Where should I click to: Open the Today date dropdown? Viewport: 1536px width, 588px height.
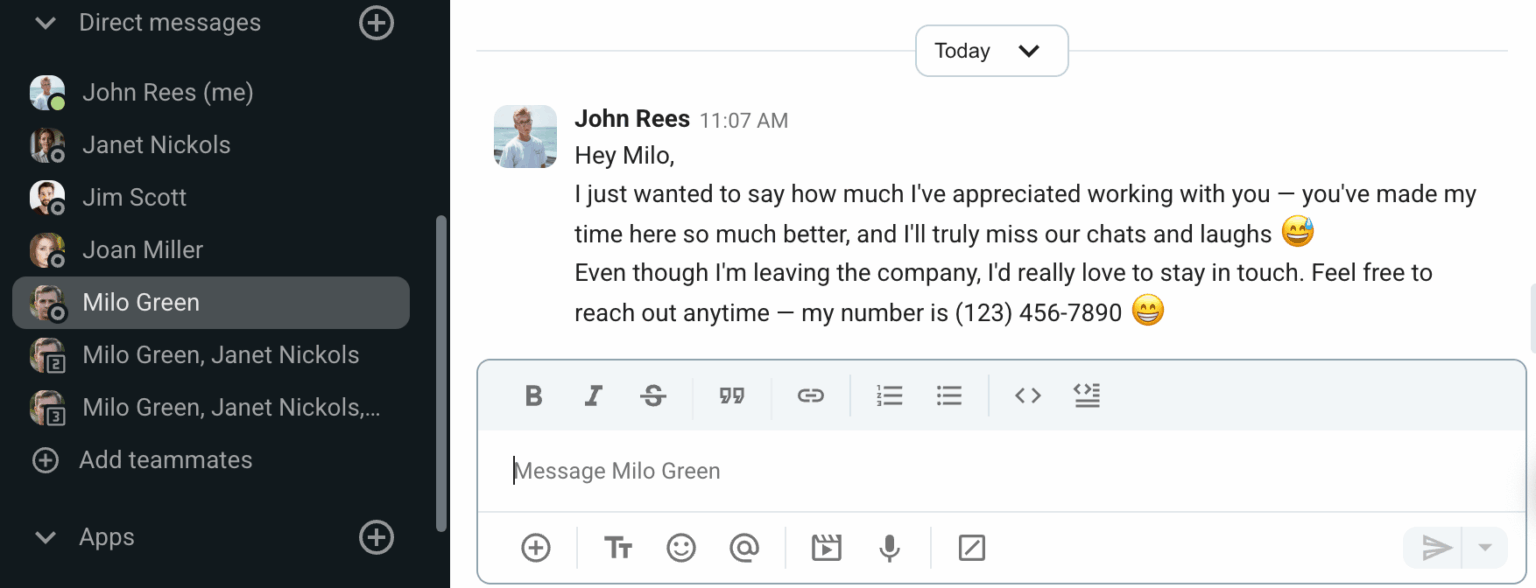pos(991,50)
